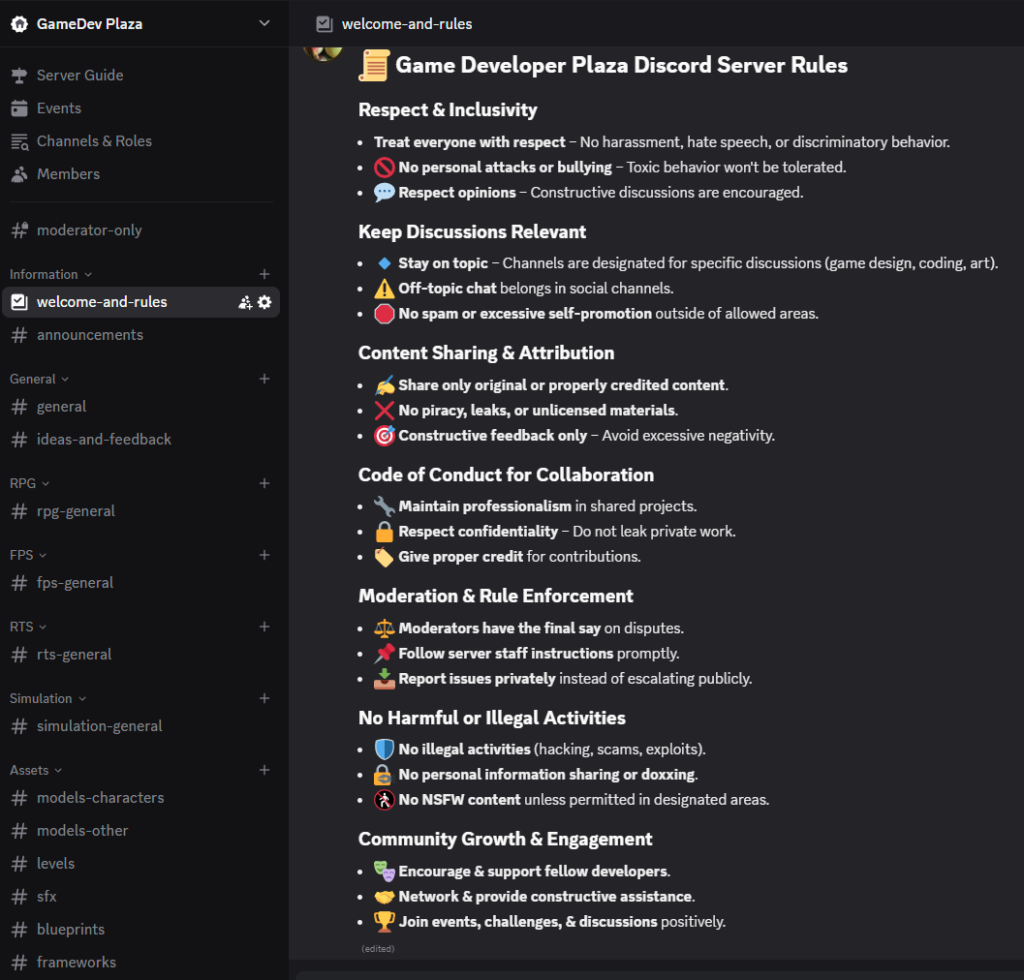Open the sfx channel
Viewport: 1024px width, 980px height.
pos(141,896)
